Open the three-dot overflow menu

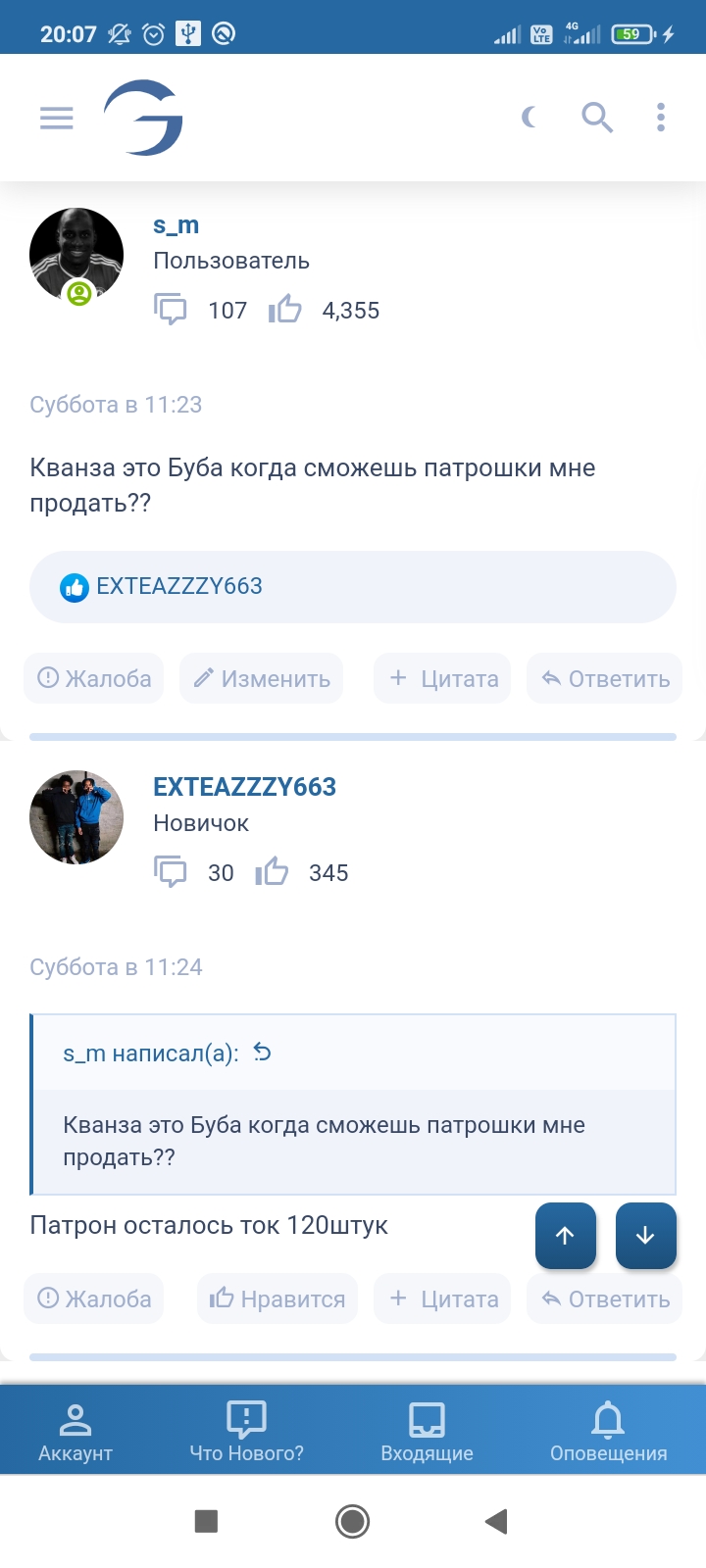pos(661,119)
